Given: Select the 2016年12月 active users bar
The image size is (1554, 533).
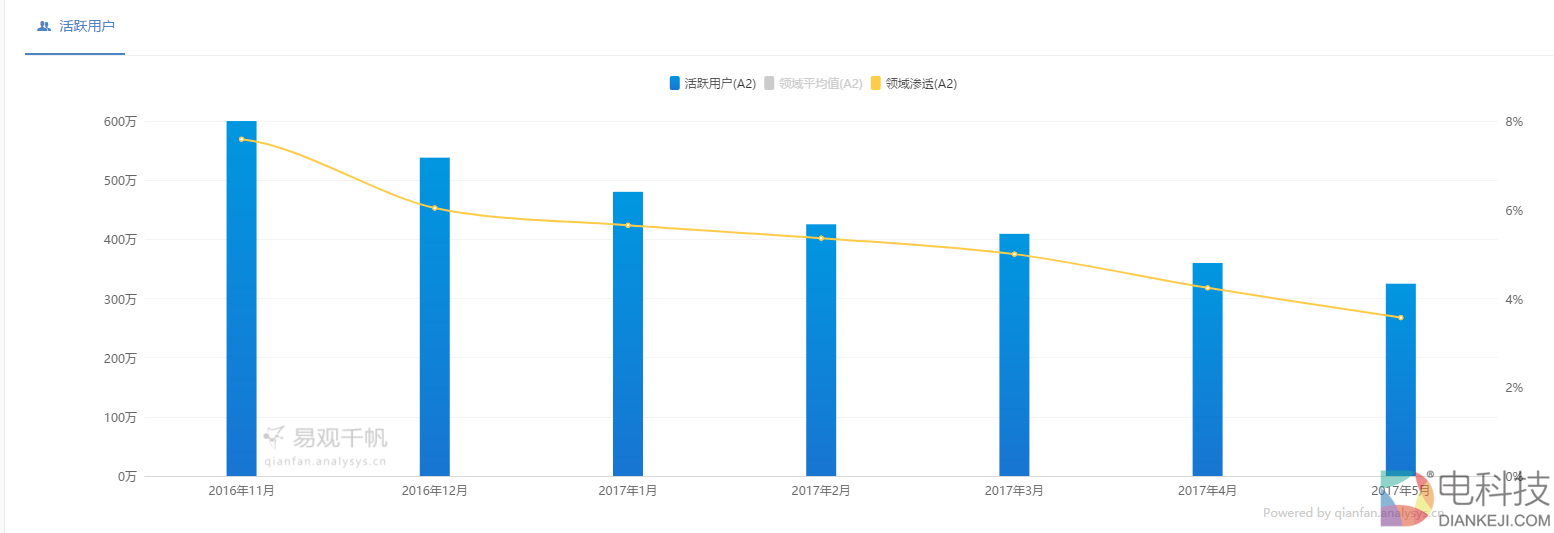Looking at the screenshot, I should (434, 318).
